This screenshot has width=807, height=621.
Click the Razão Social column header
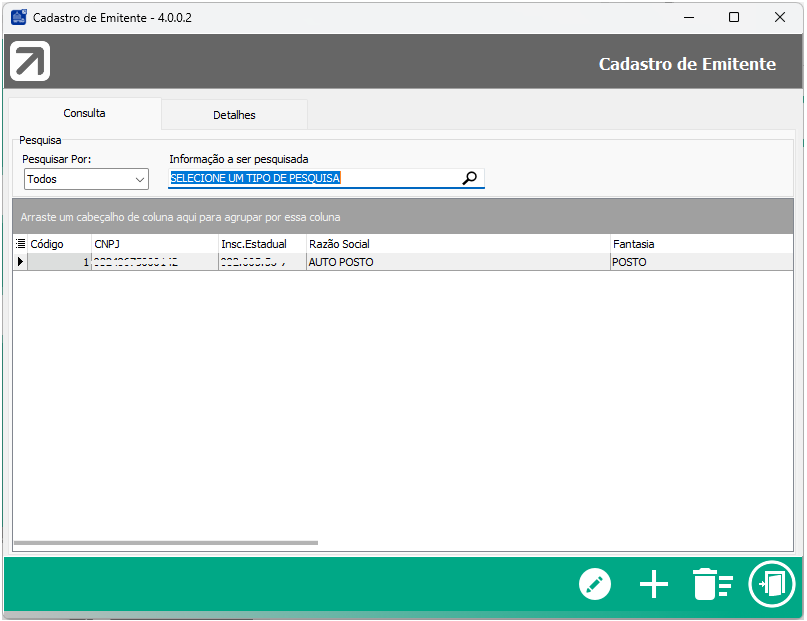pos(458,244)
